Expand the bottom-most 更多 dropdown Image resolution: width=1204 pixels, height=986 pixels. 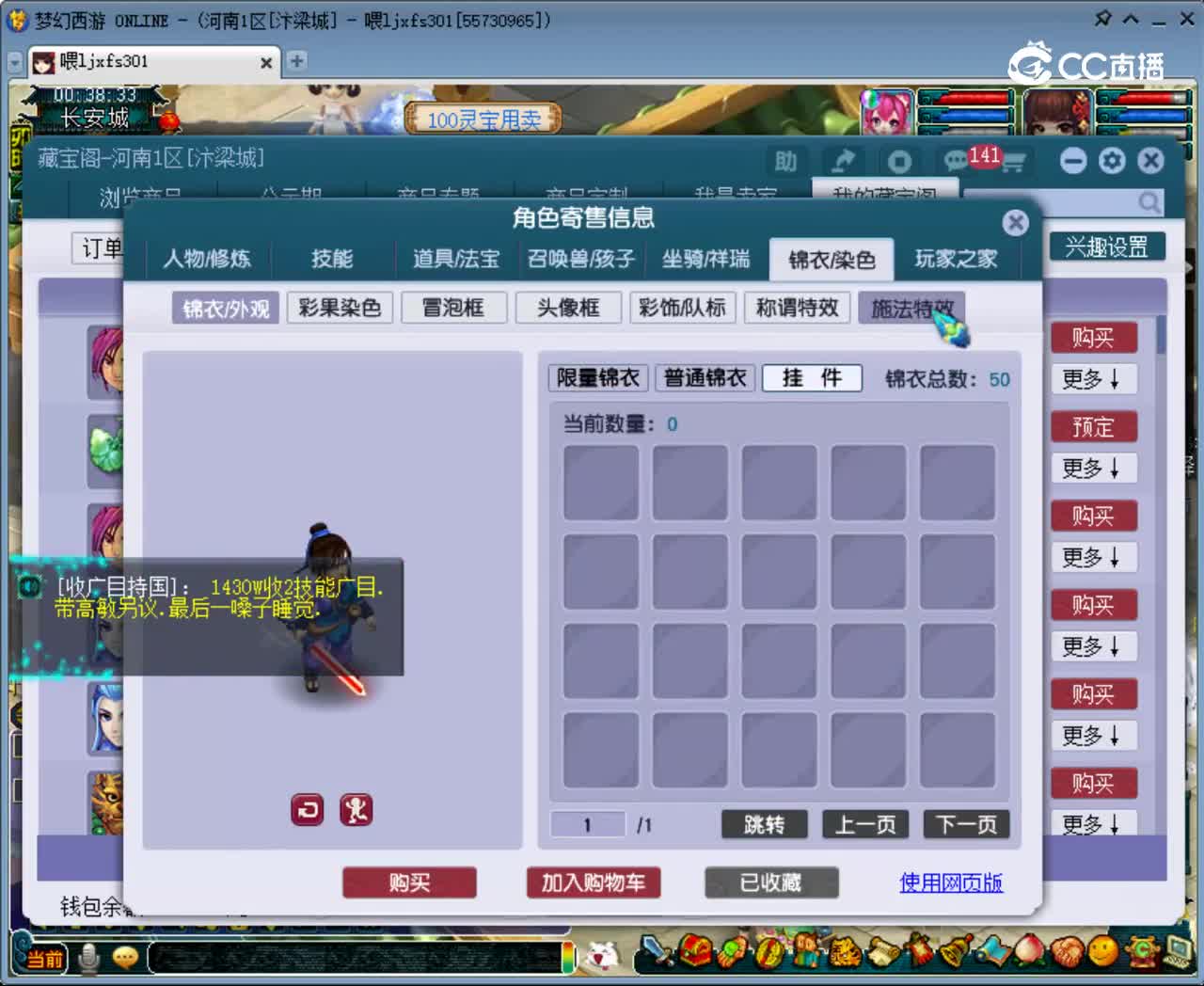pos(1093,825)
